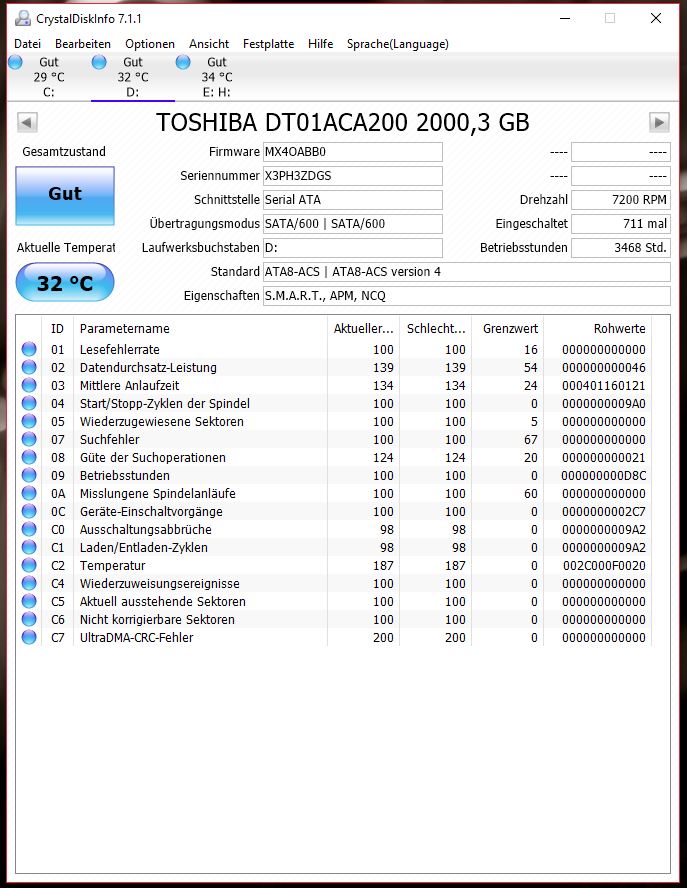Click the CrystalDiskInfo title bar app icon
The height and width of the screenshot is (888, 687).
click(23, 19)
